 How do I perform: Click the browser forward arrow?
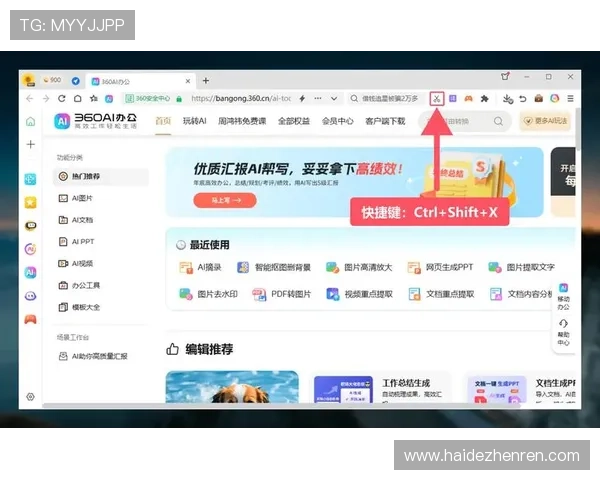click(46, 99)
